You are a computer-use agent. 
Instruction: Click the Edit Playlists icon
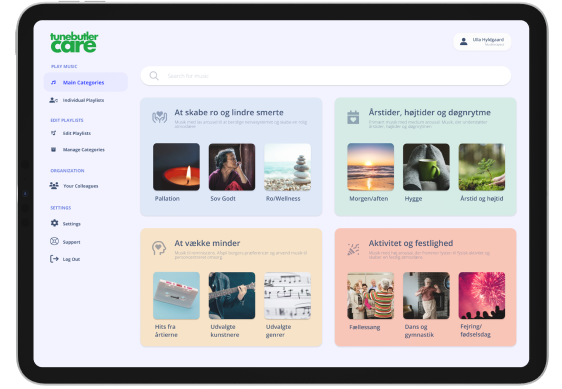53,133
